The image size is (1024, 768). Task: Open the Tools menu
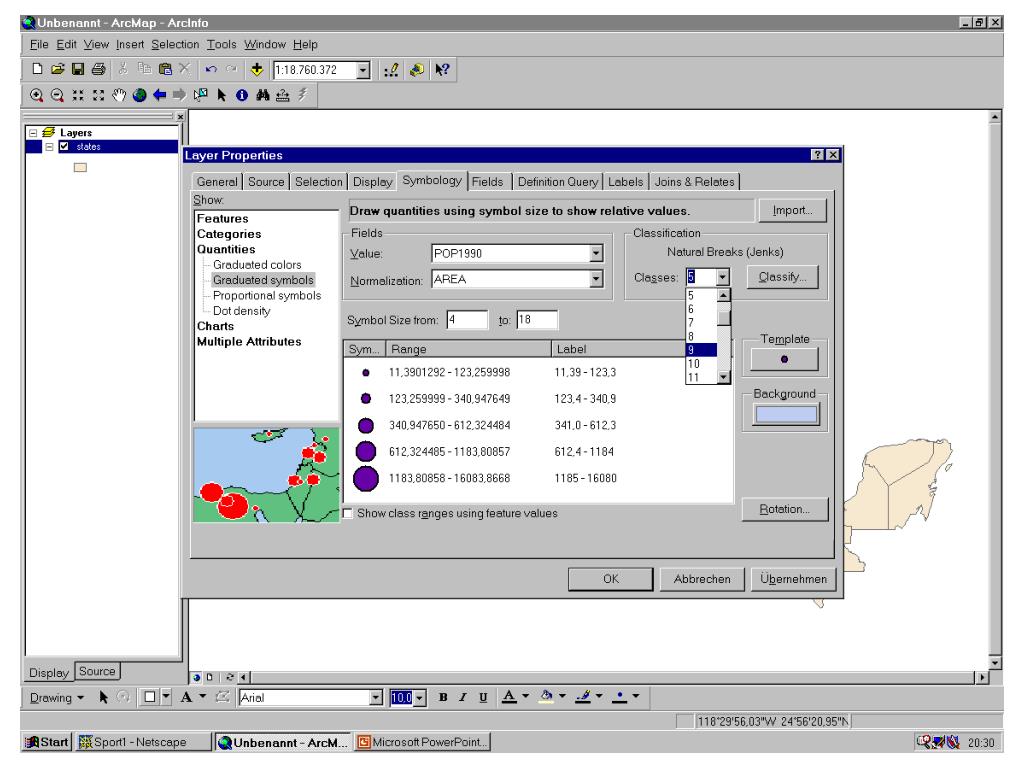(221, 44)
